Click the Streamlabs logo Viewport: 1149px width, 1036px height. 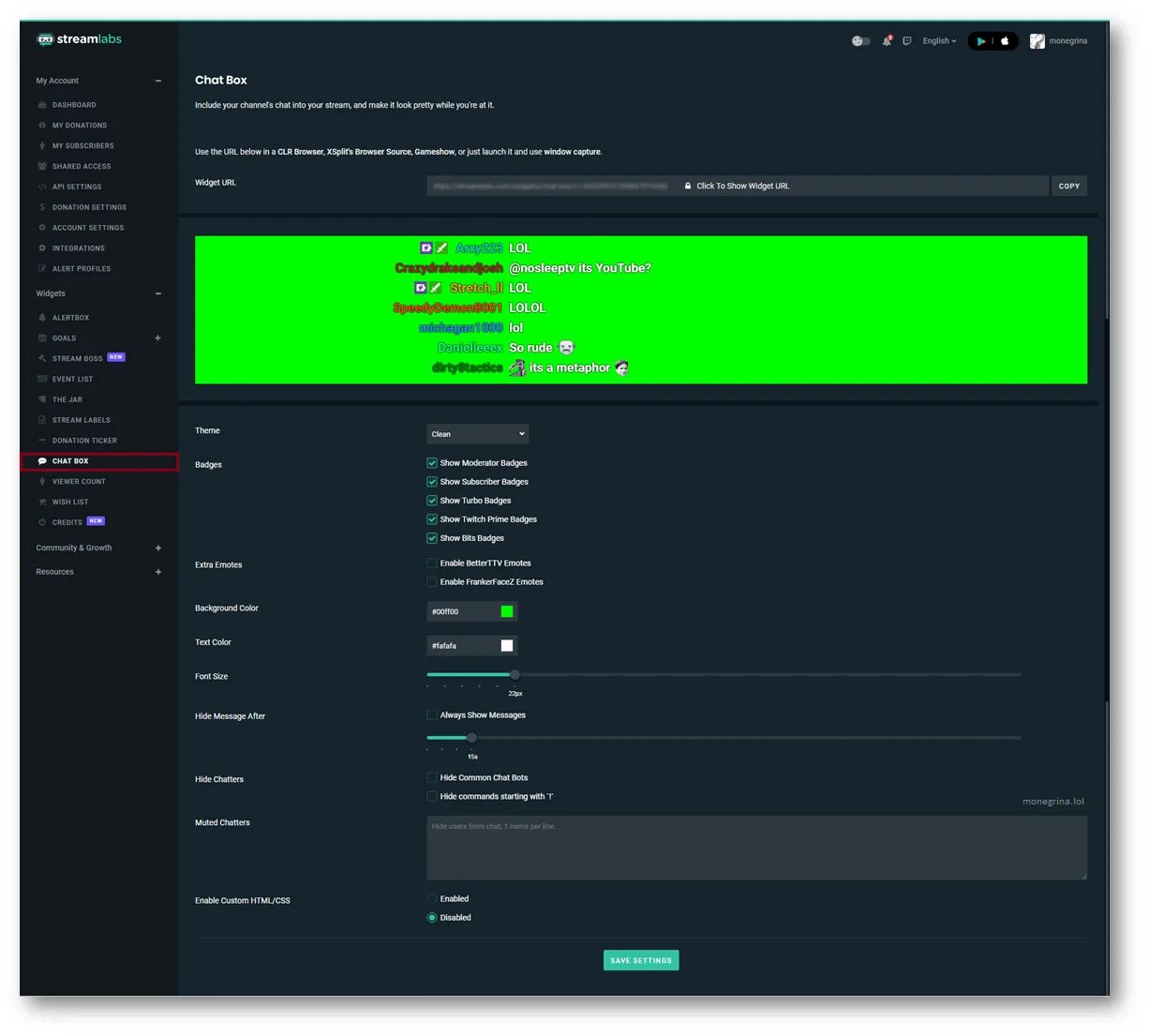coord(79,39)
